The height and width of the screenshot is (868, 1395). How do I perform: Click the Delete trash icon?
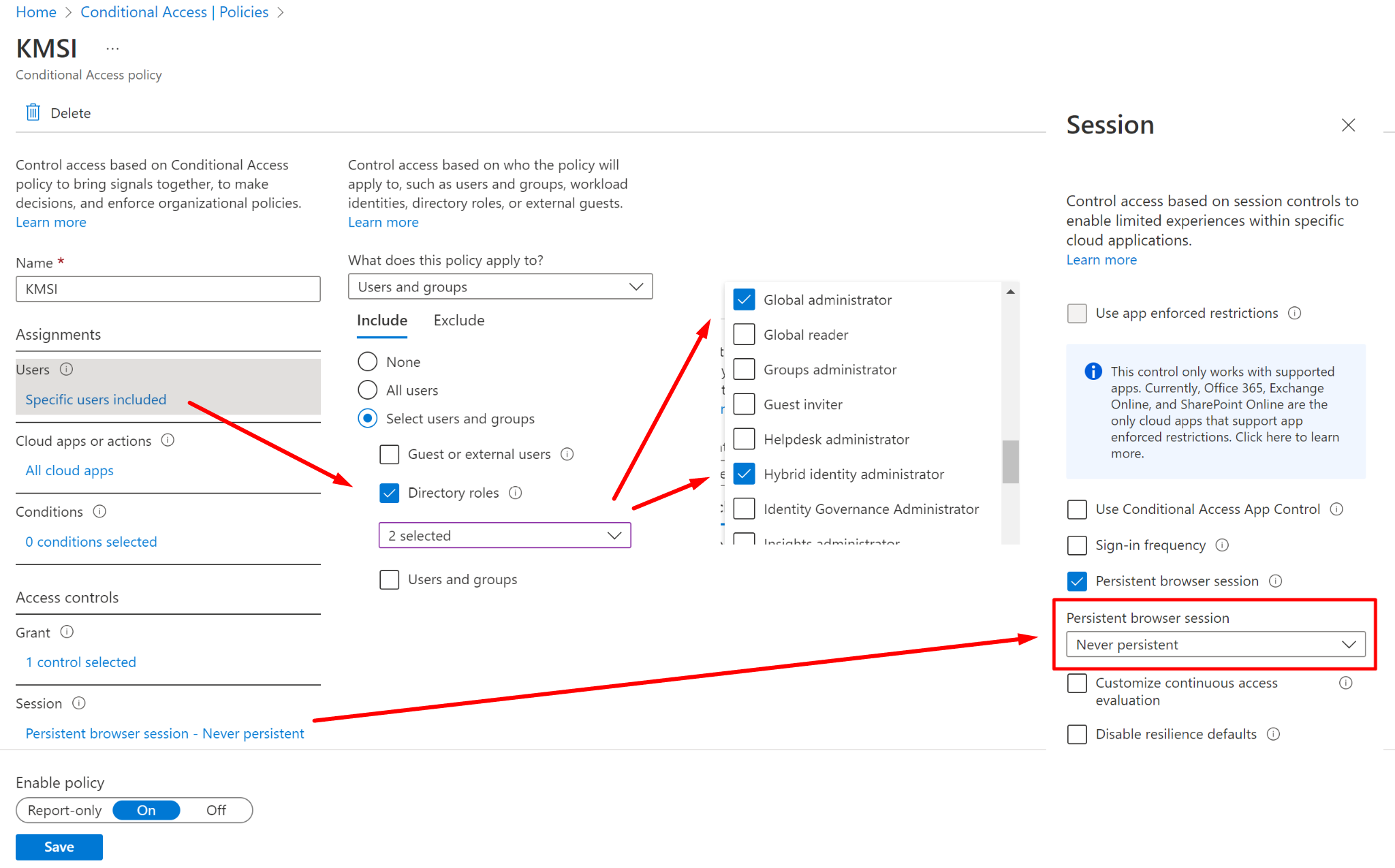point(33,112)
